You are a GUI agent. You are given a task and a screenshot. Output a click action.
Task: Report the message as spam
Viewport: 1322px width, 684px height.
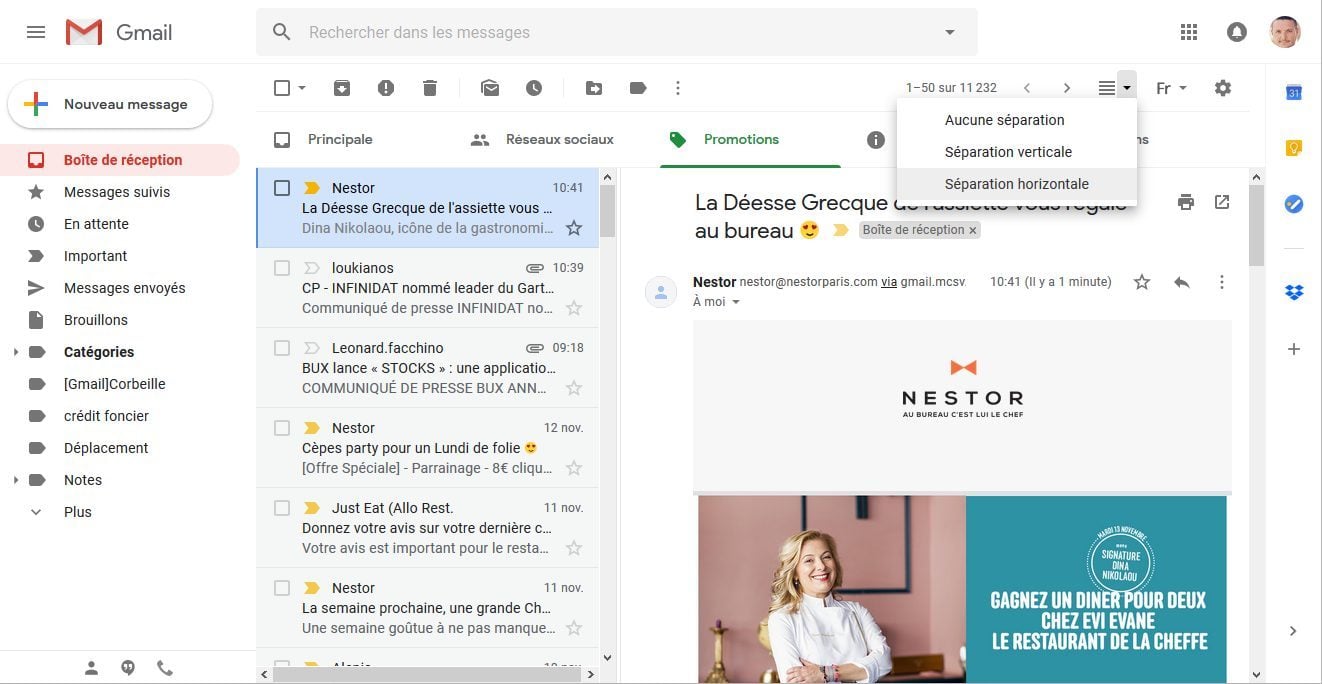coord(386,88)
